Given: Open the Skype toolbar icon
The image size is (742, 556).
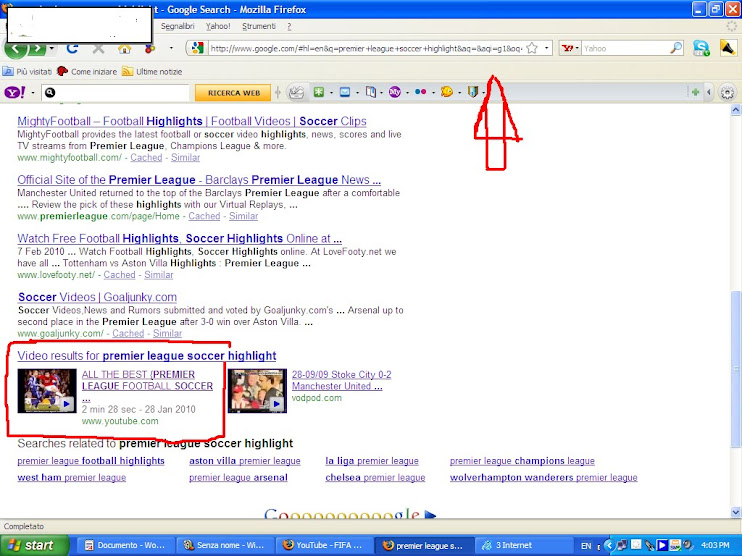Looking at the screenshot, I should pos(701,48).
